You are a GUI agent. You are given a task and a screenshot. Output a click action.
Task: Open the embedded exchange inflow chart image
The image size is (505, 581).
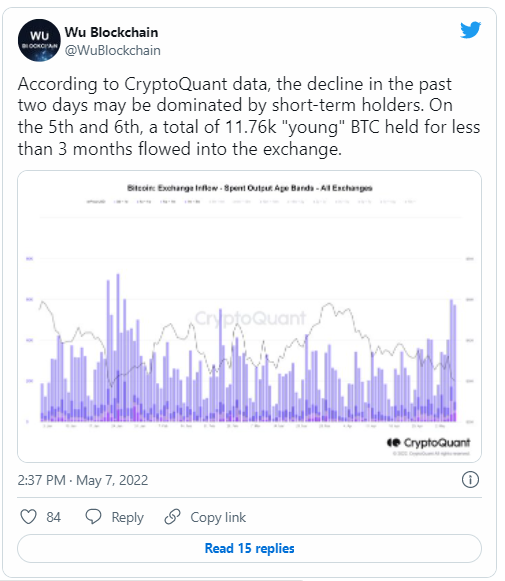[249, 316]
